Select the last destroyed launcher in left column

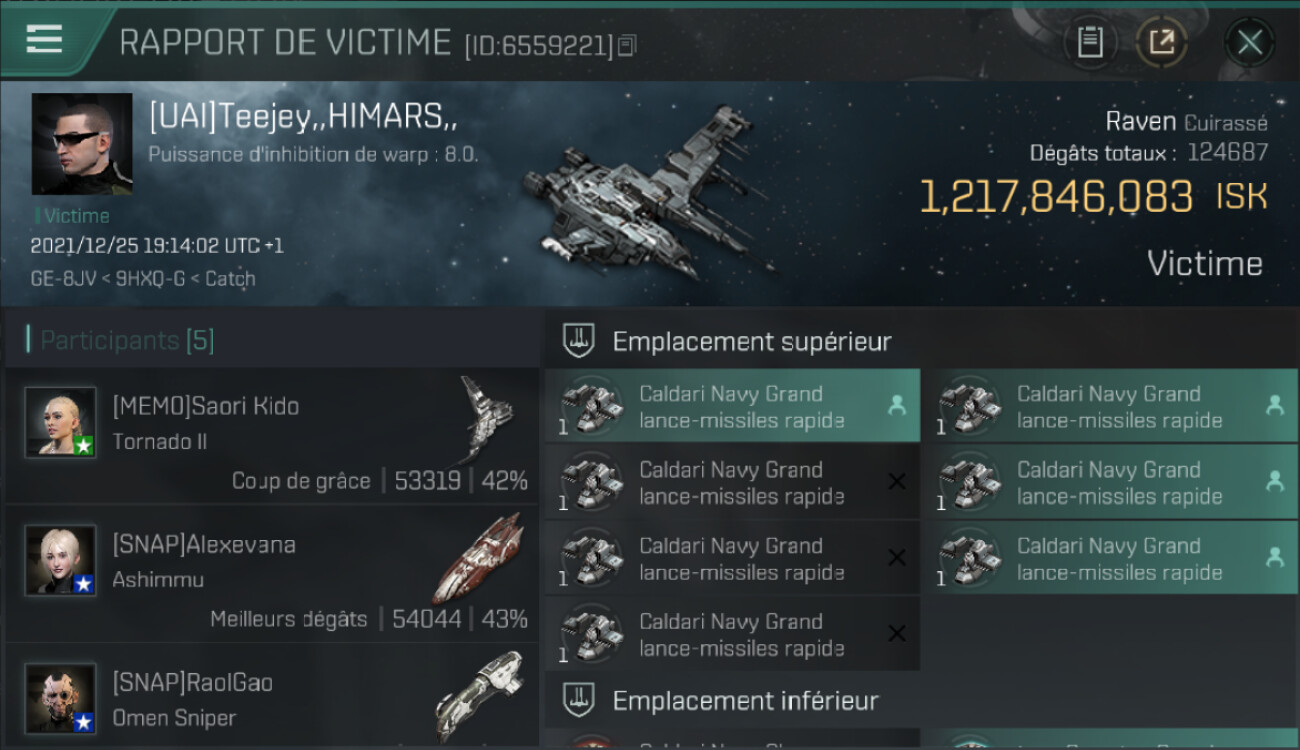732,634
